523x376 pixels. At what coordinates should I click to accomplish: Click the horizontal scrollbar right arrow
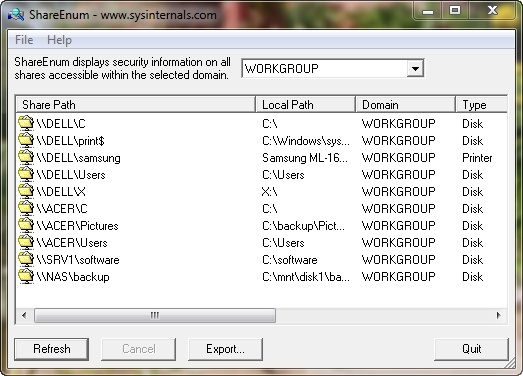pos(499,315)
